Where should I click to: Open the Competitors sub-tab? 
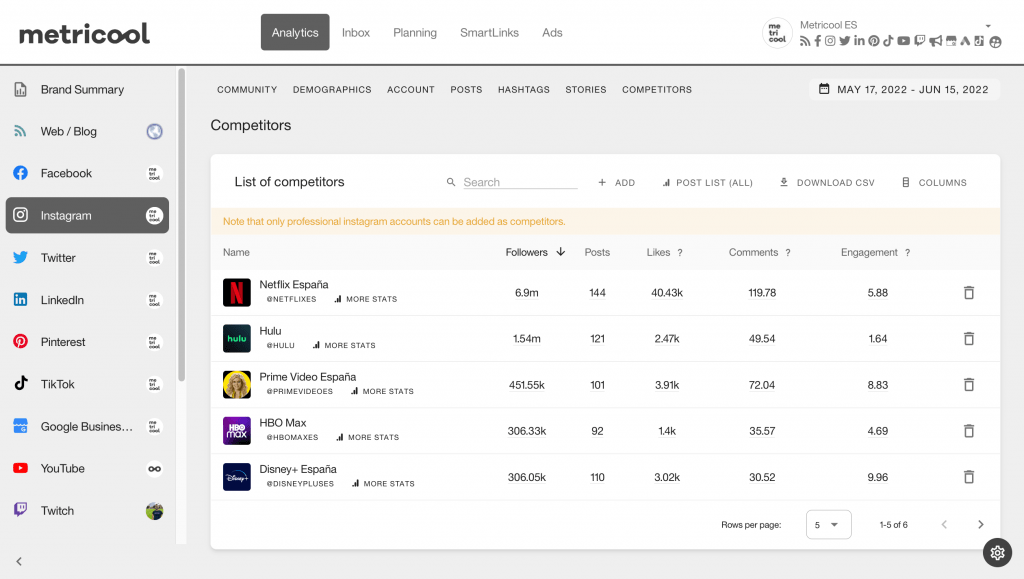pyautogui.click(x=657, y=89)
